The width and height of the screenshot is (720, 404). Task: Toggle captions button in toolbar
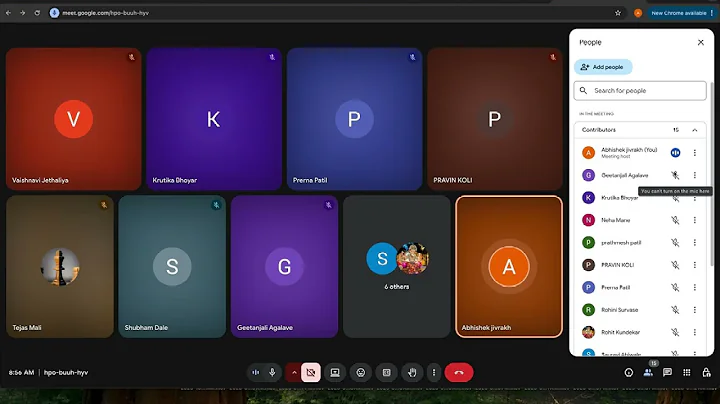[x=387, y=372]
